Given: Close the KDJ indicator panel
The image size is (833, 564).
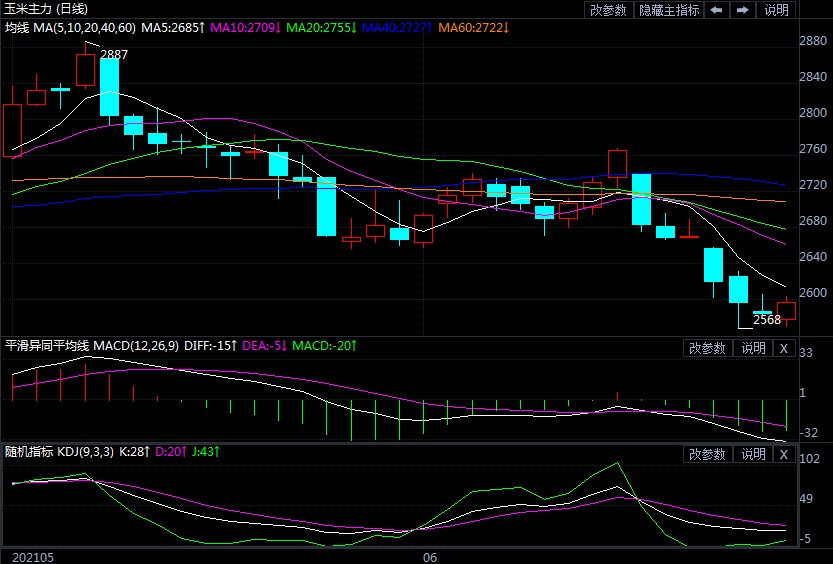Looking at the screenshot, I should click(x=783, y=454).
